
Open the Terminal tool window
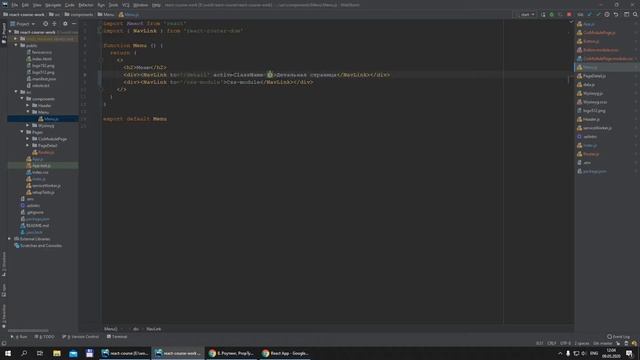pos(117,337)
